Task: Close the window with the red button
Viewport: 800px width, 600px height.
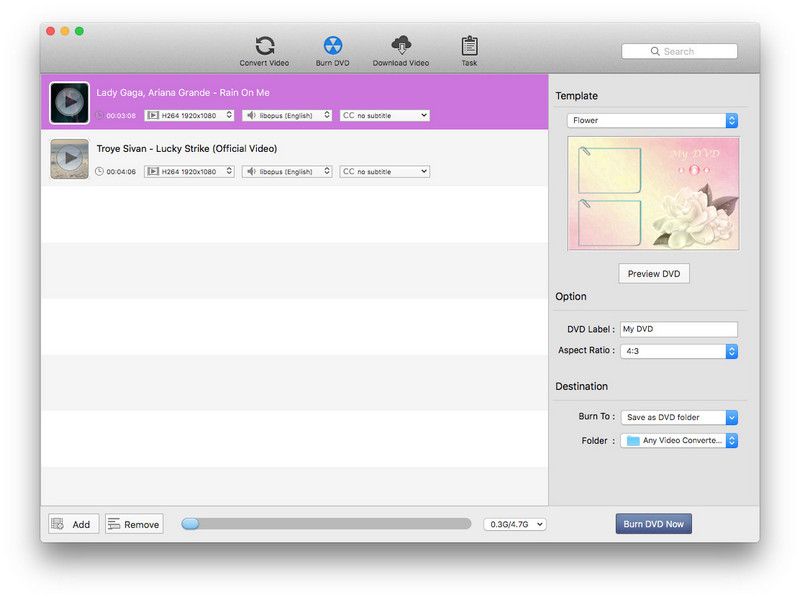Action: 51,31
